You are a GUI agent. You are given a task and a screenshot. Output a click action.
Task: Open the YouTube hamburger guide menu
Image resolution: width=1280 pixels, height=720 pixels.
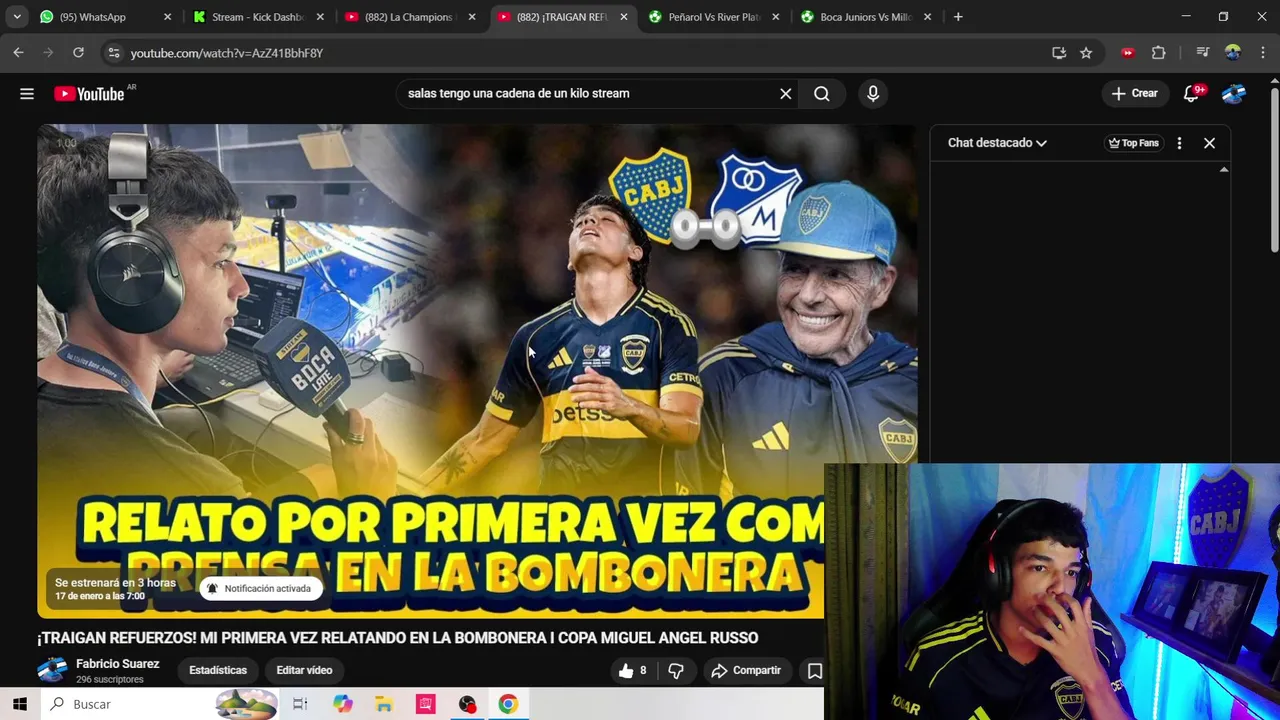[x=27, y=94]
